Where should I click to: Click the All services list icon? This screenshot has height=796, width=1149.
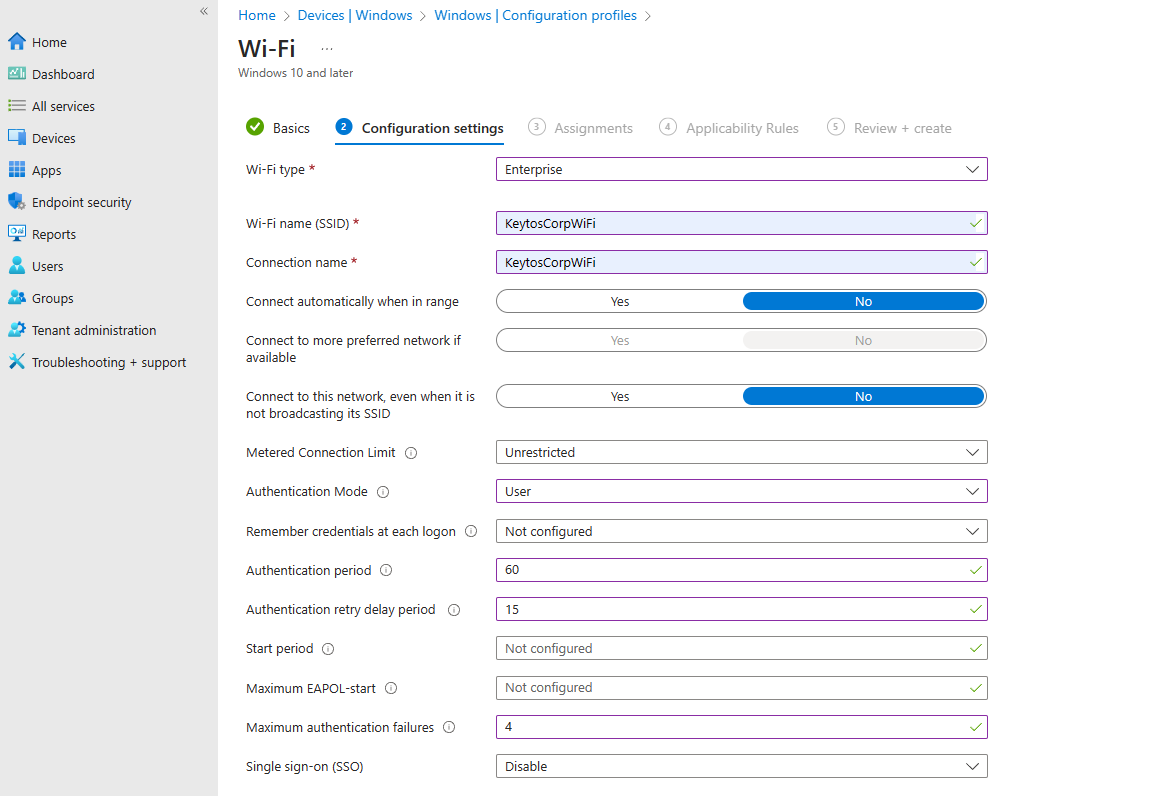17,106
